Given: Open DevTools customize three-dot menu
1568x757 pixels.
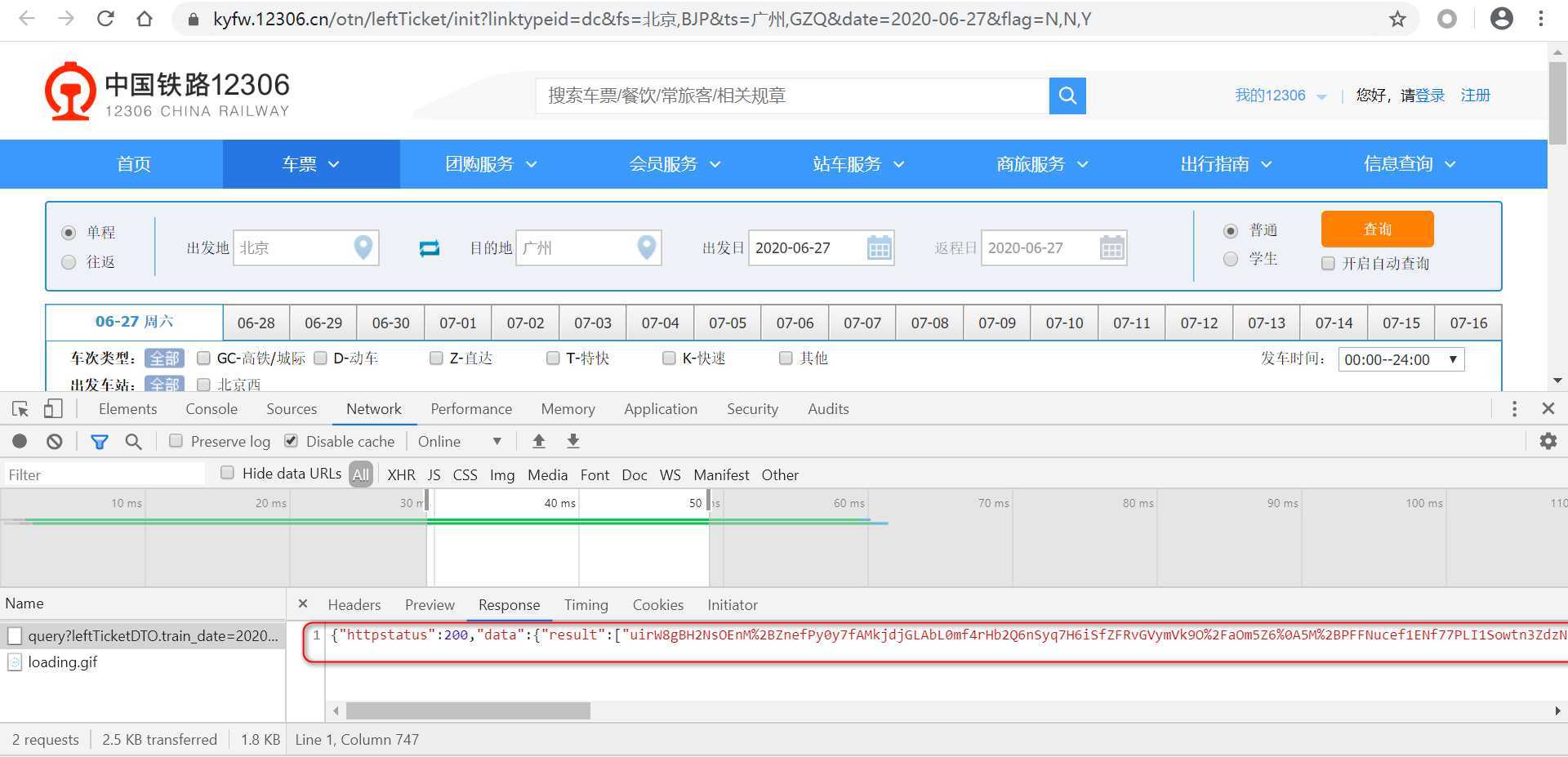Looking at the screenshot, I should (1514, 408).
